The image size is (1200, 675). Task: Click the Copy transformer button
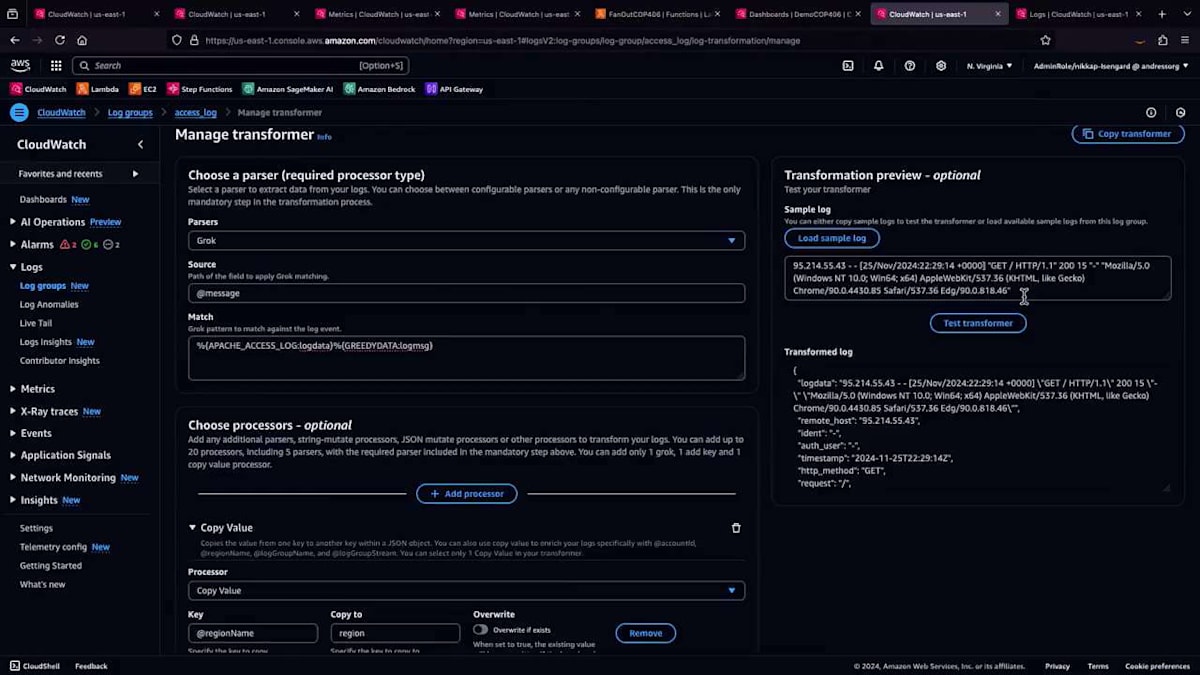point(1128,134)
